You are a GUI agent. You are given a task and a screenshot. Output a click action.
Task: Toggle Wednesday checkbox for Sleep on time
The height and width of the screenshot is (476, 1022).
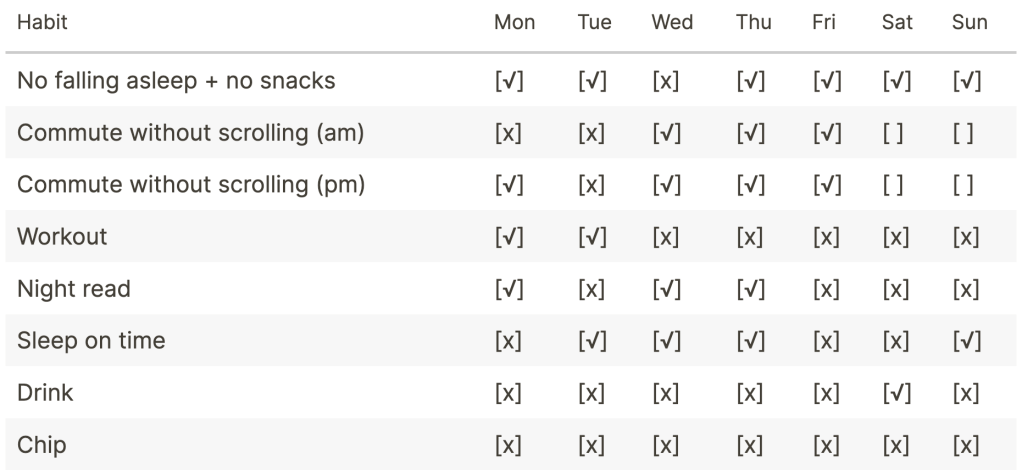(x=665, y=341)
